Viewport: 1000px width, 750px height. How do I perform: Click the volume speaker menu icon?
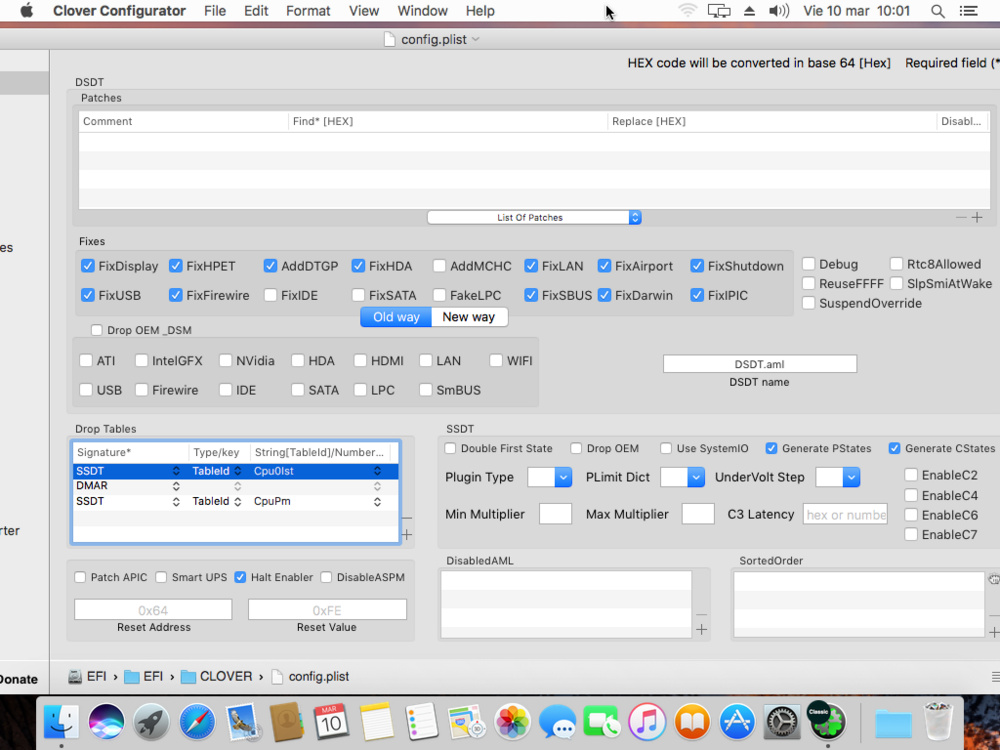(x=779, y=11)
